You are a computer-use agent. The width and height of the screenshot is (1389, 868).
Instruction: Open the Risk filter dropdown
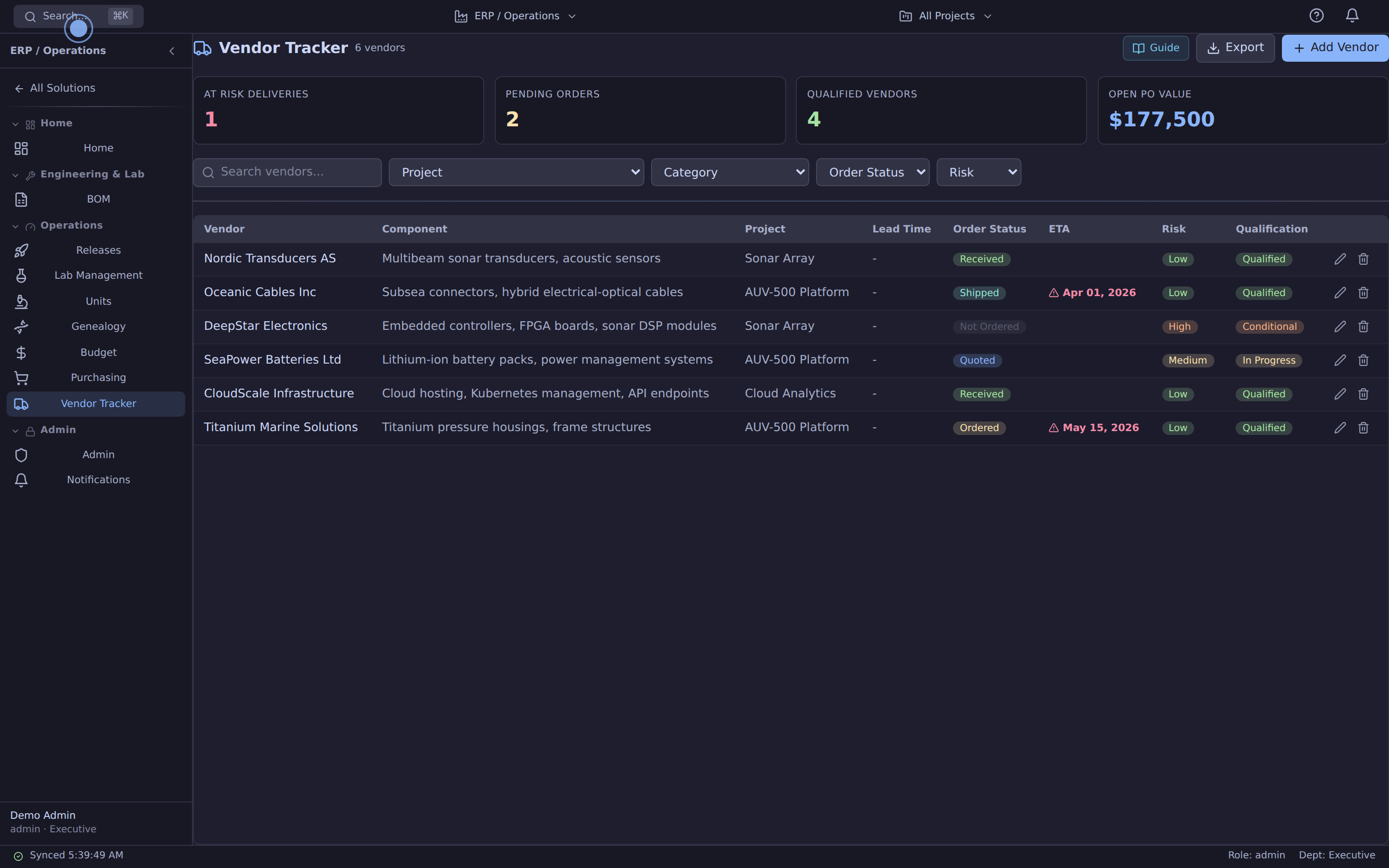pos(979,172)
